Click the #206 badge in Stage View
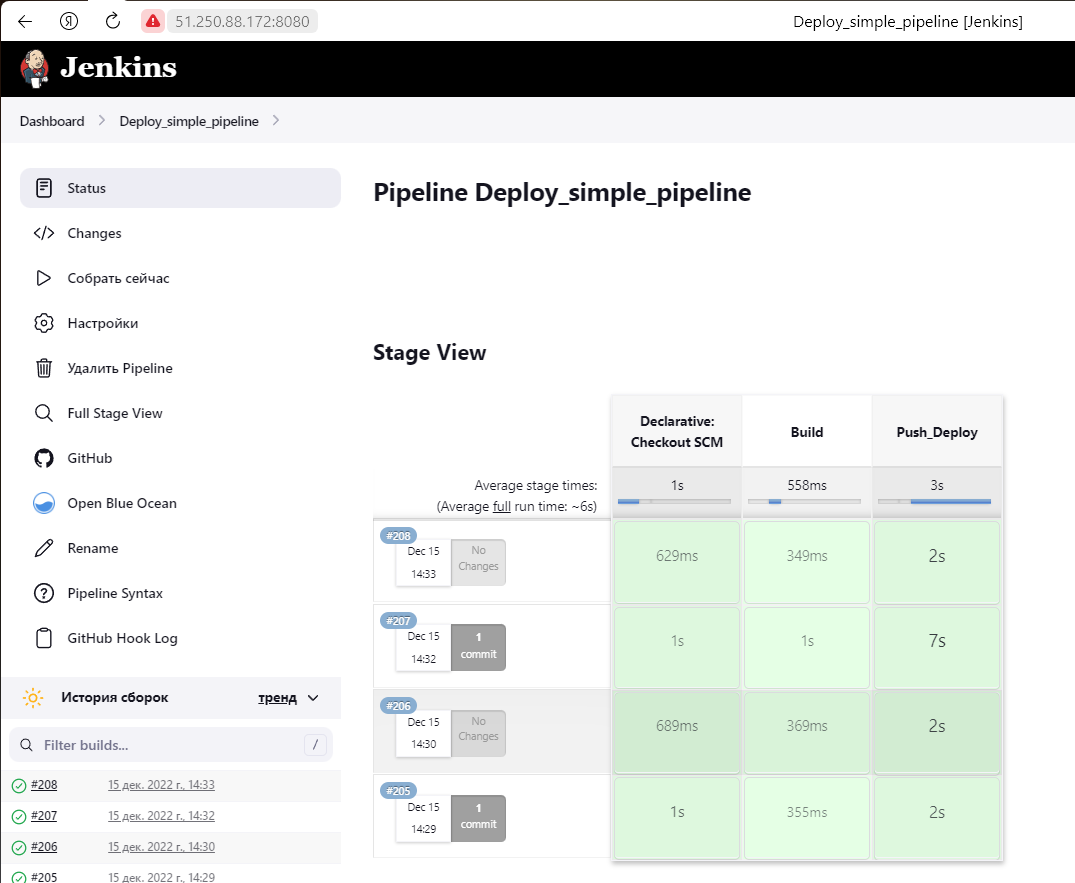The height and width of the screenshot is (883, 1075). (x=398, y=706)
